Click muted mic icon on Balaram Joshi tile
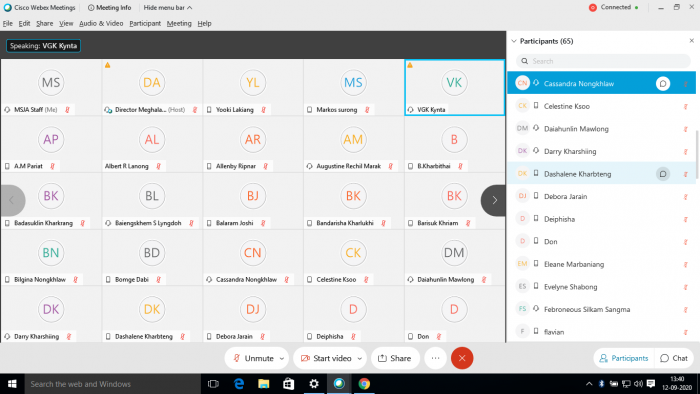700x394 pixels. tap(263, 223)
